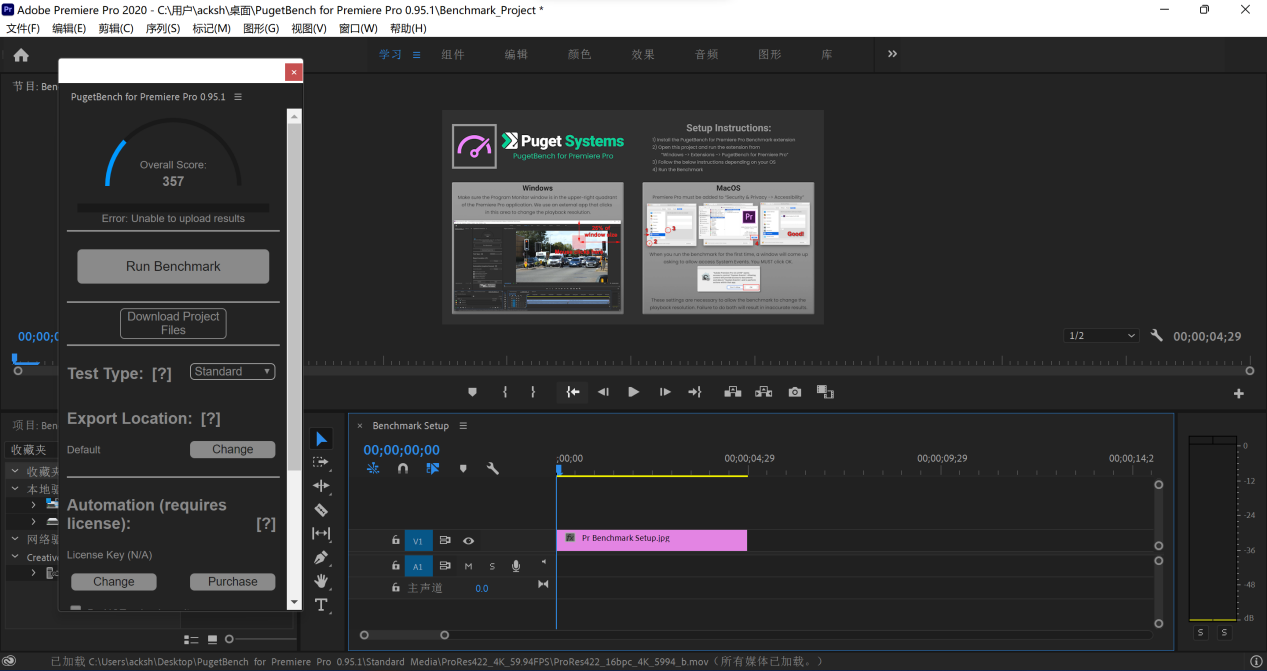Open Program Monitor settings wrench
Viewport: 1267px width, 671px height.
pyautogui.click(x=1157, y=336)
